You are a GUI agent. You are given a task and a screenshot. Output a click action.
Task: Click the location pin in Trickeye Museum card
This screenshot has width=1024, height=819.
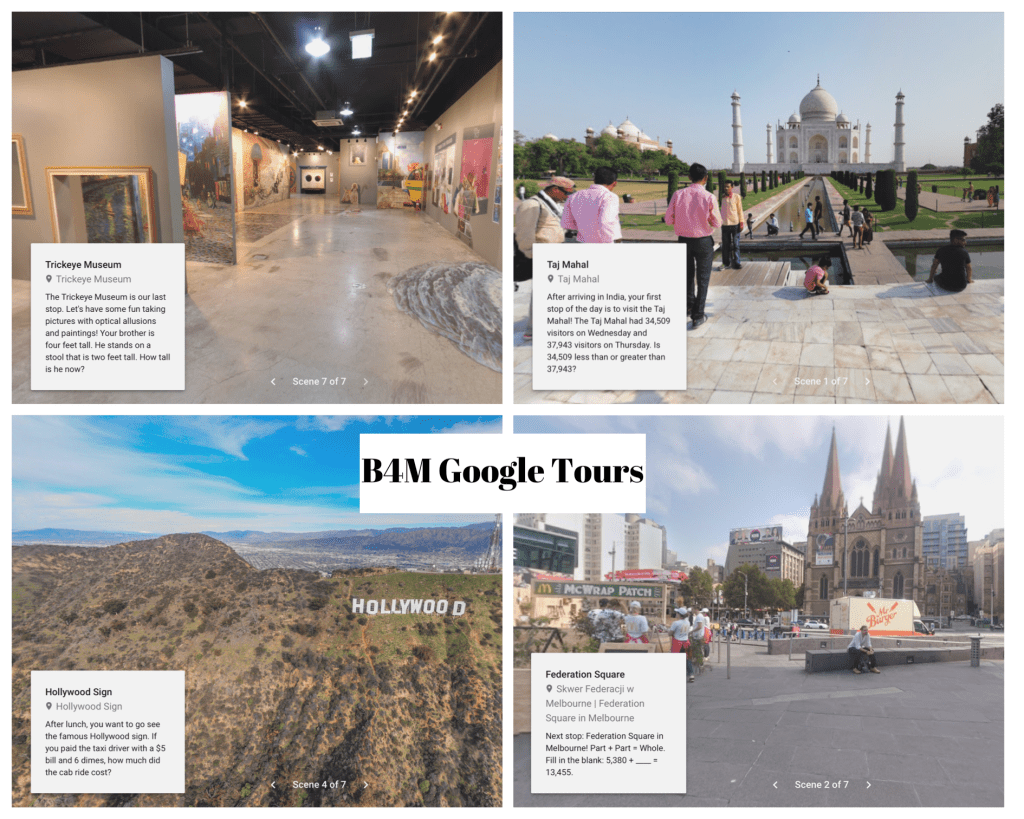[x=49, y=280]
